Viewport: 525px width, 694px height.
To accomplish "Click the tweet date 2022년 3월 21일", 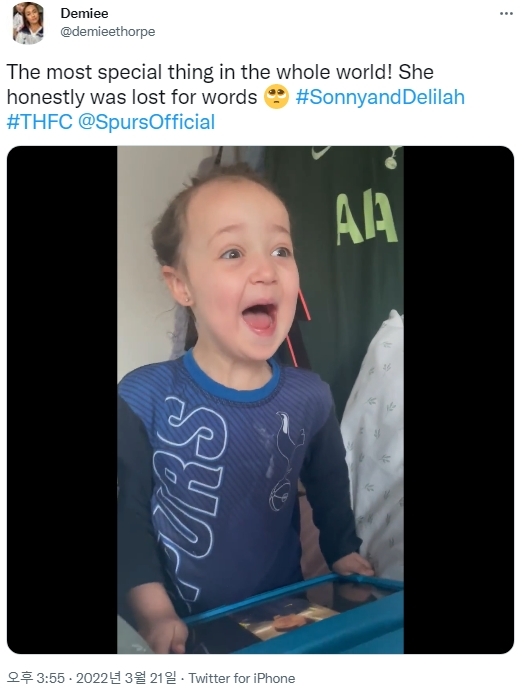I will tap(126, 678).
